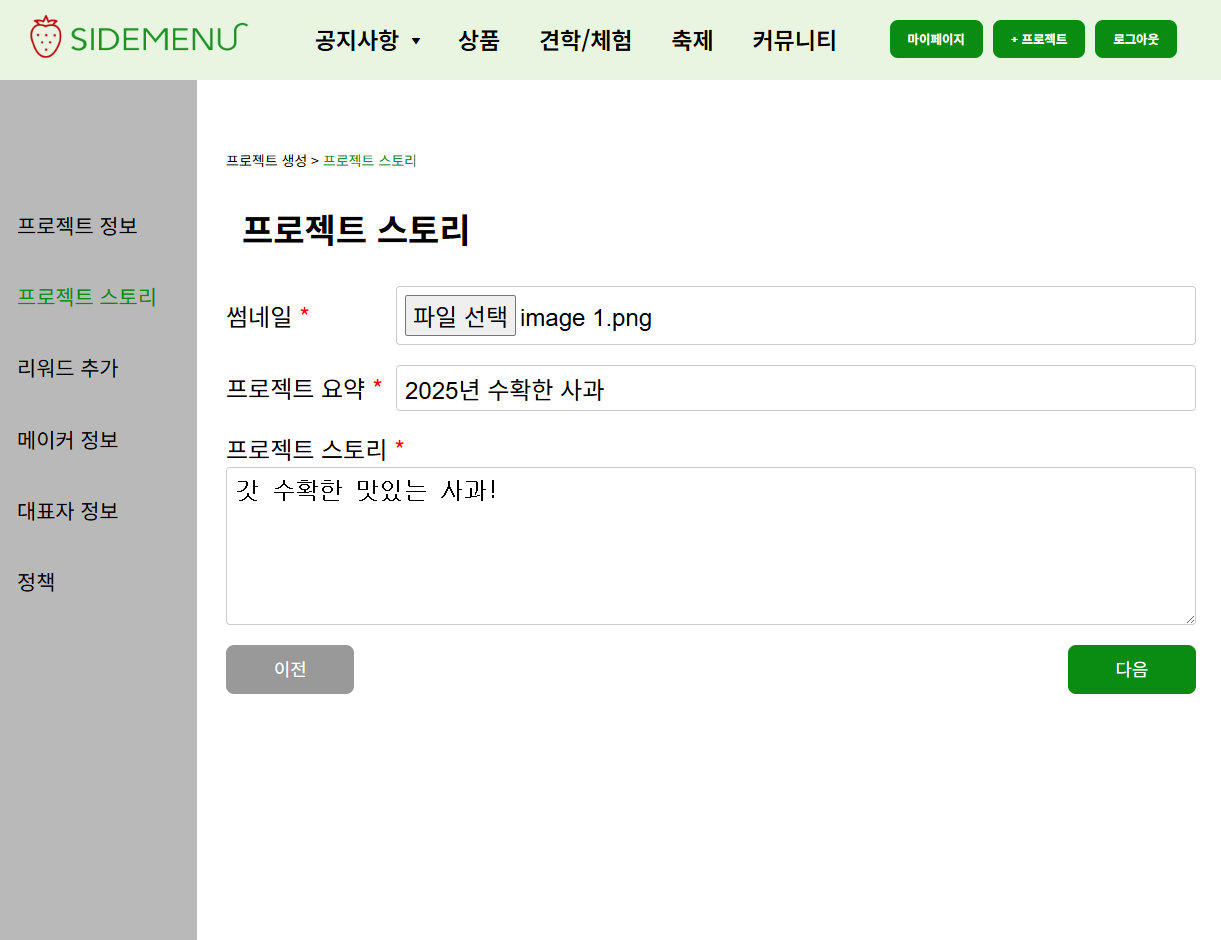Viewport: 1221px width, 940px height.
Task: Click 파일 선택 to change the thumbnail
Action: (460, 315)
